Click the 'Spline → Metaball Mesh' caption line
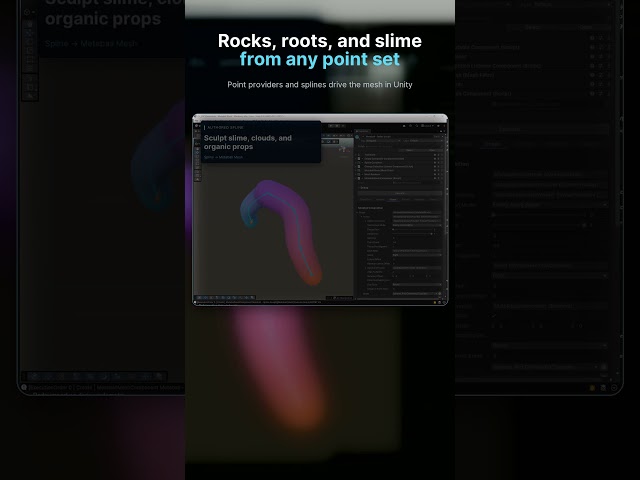Image resolution: width=640 pixels, height=480 pixels. click(x=223, y=157)
